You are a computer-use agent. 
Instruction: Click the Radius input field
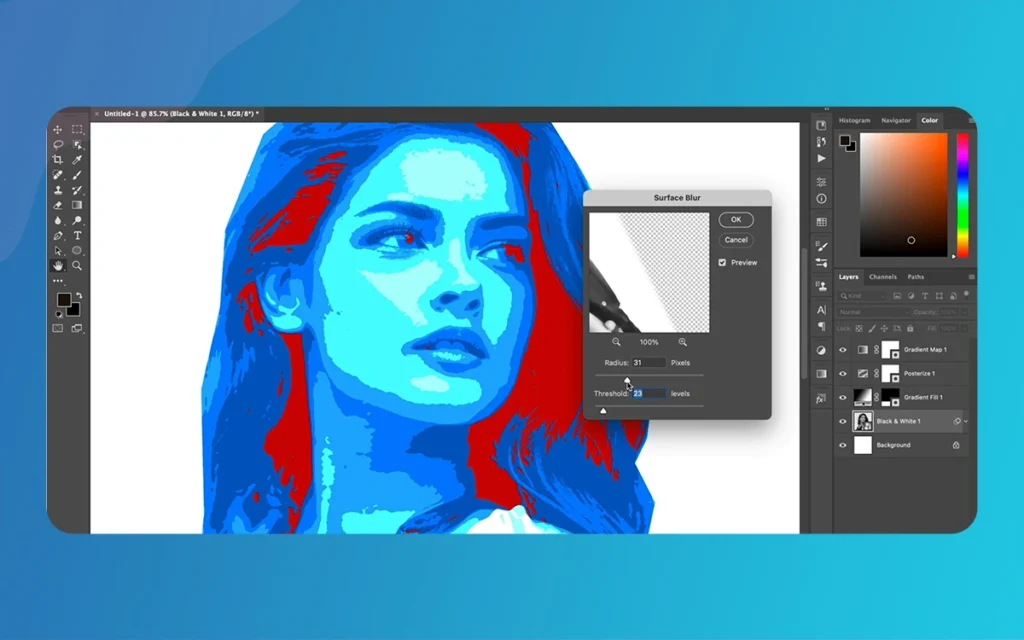[x=648, y=362]
